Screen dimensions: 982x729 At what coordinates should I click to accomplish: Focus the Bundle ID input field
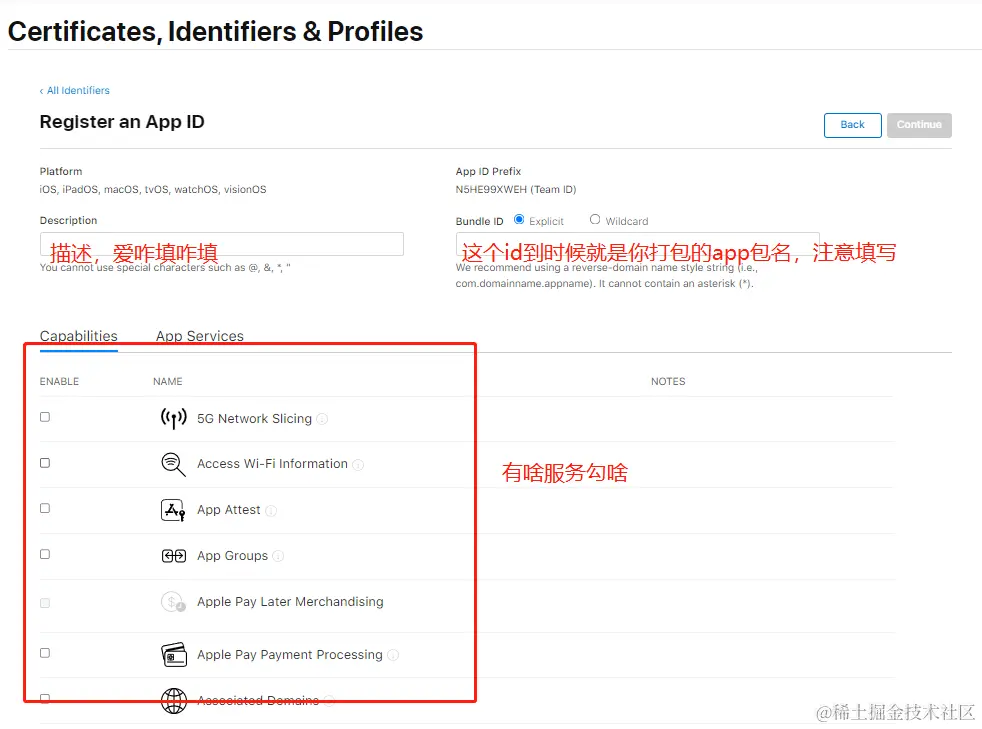[x=638, y=244]
